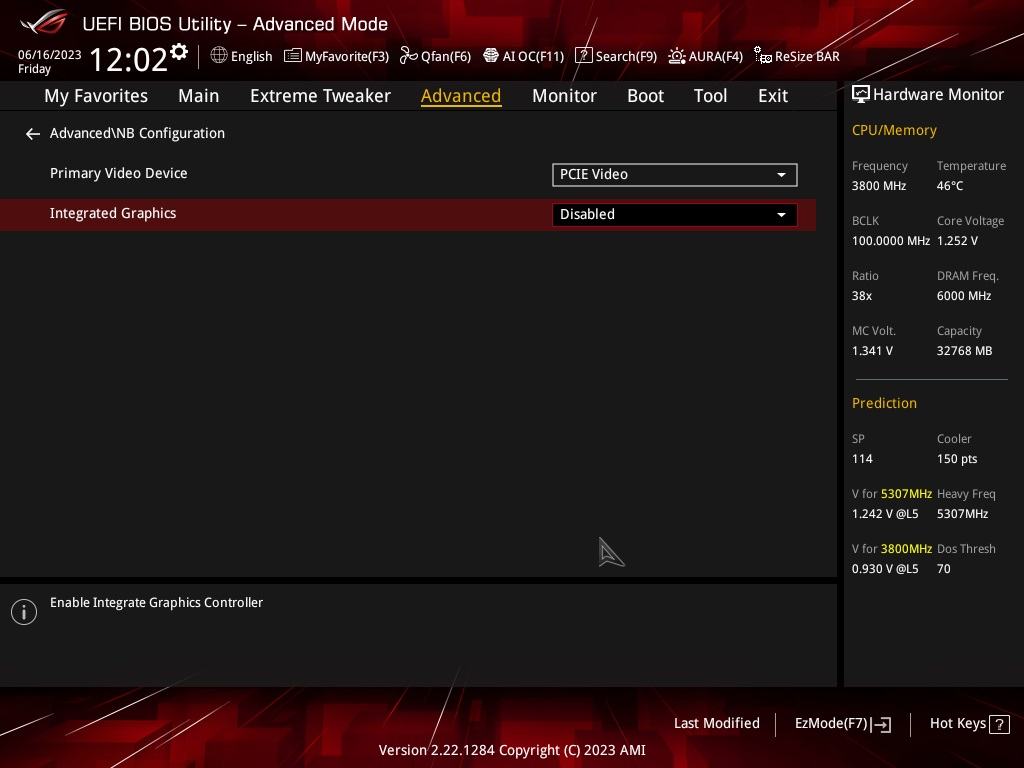Click the 100.0000 MHz BCLK value
The width and height of the screenshot is (1024, 768).
pos(891,241)
